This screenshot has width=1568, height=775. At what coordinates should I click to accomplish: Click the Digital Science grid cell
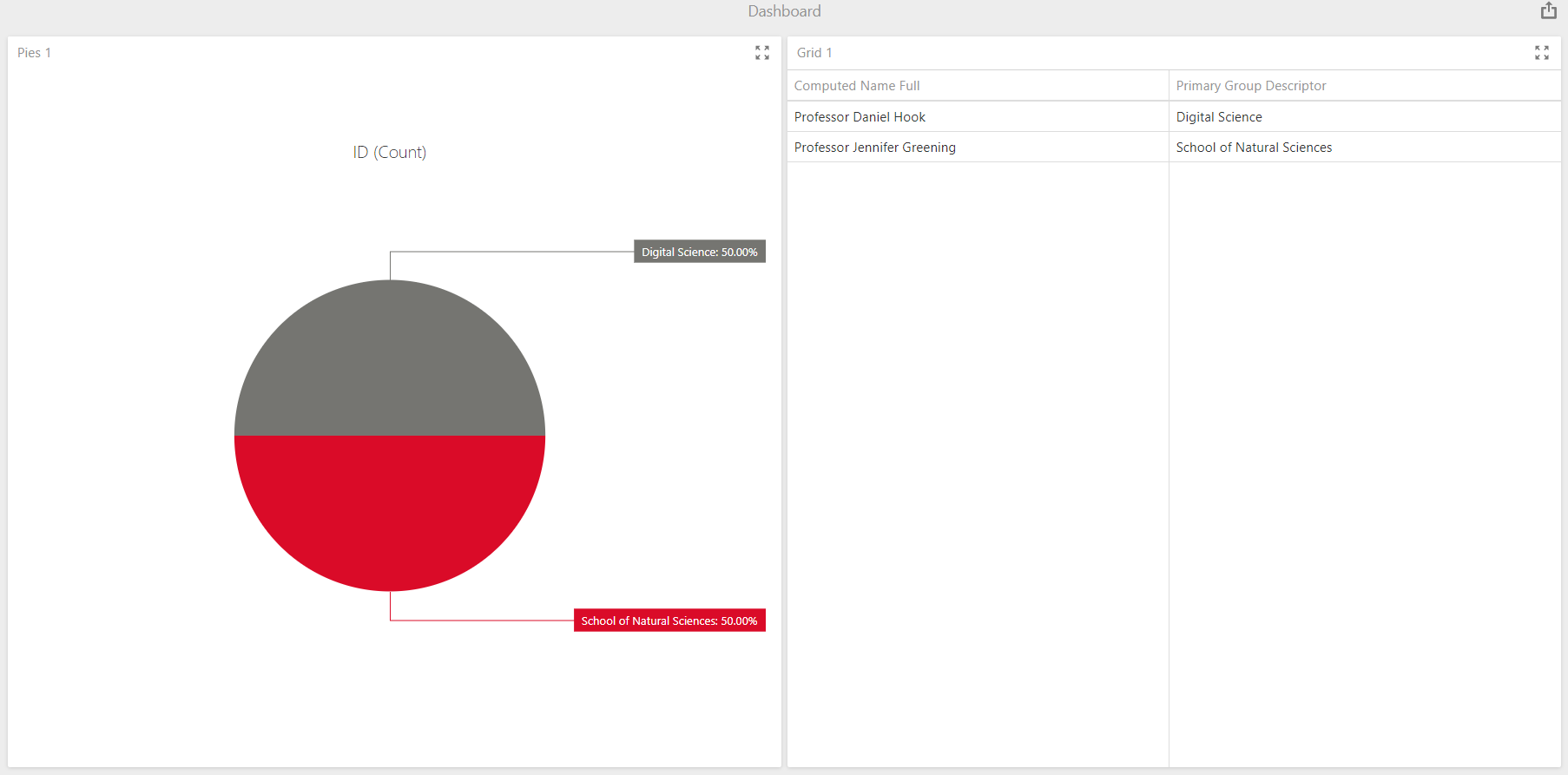pyautogui.click(x=1218, y=117)
